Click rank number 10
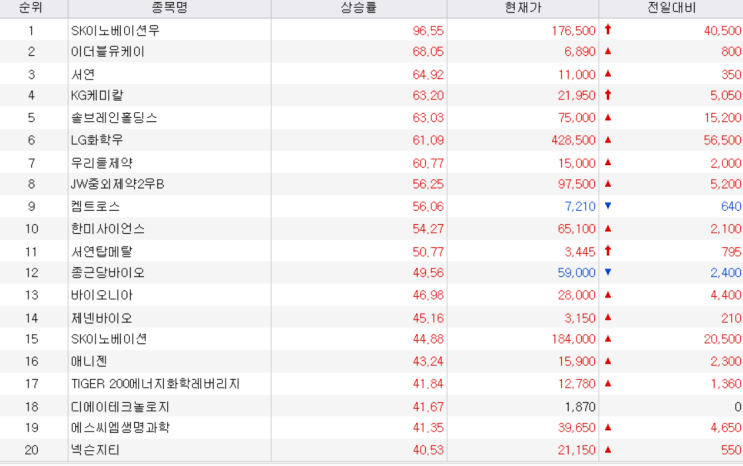Viewport: 743px width, 466px height. [32, 229]
